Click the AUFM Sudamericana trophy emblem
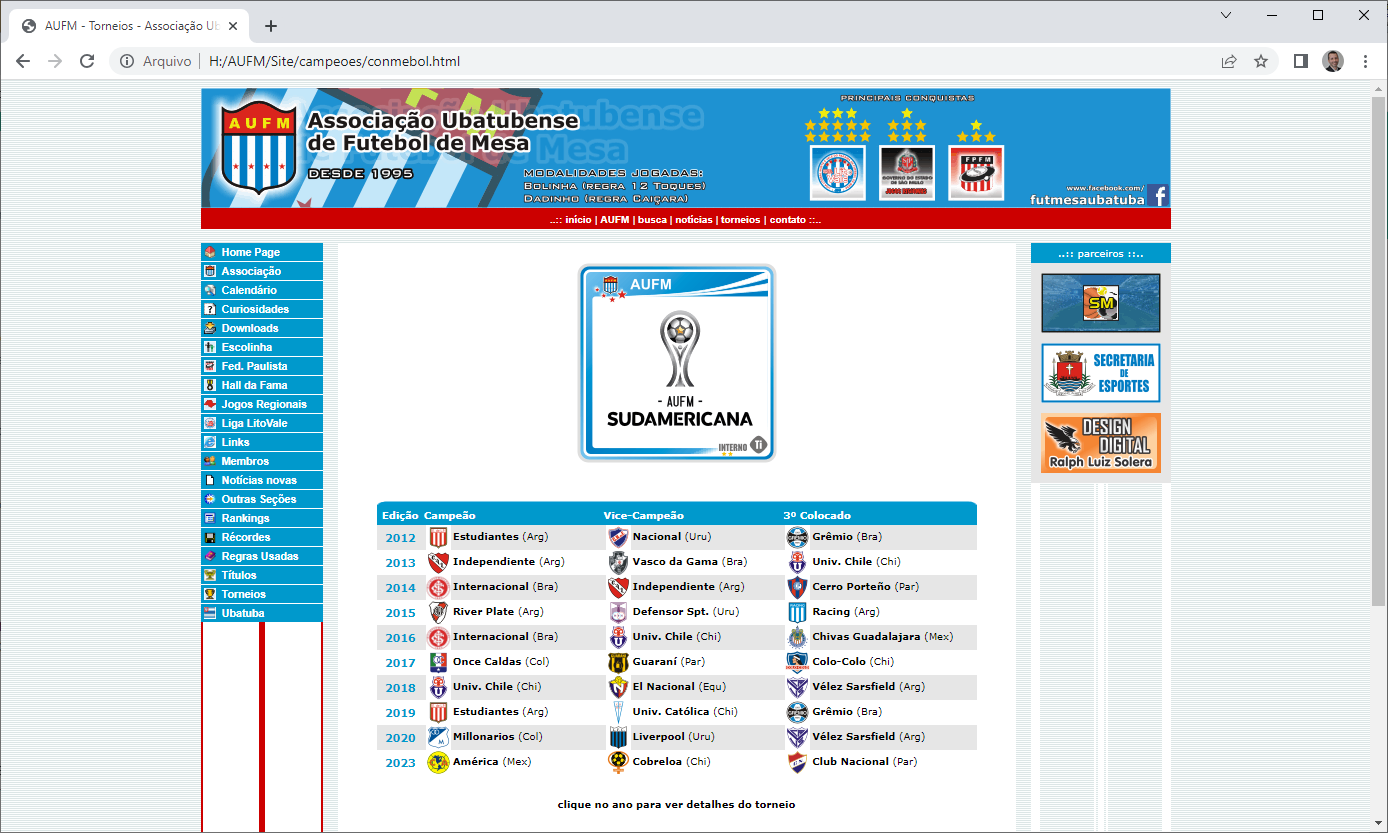 (x=677, y=363)
